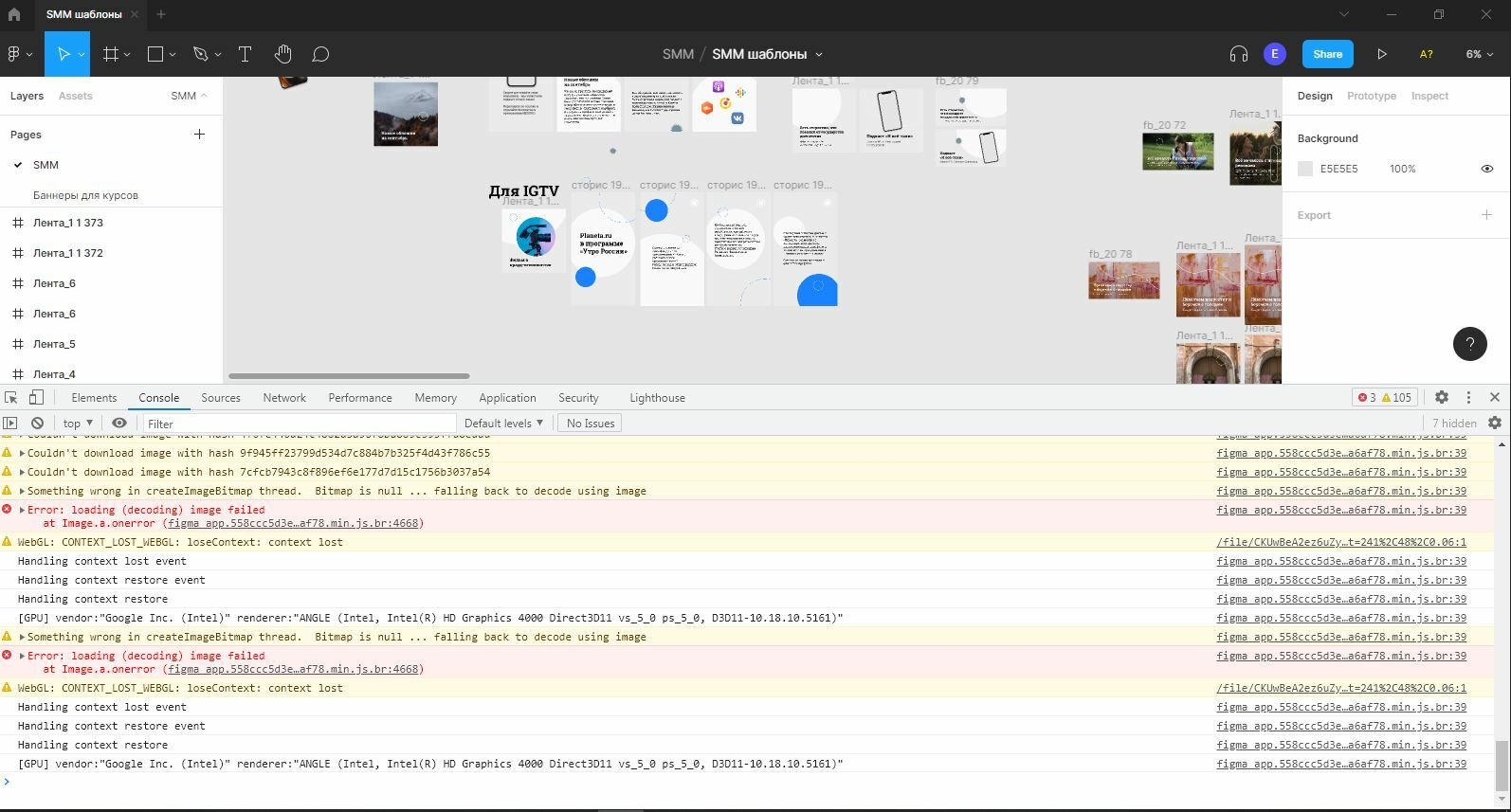Add a new tab with plus icon
Screen dimensions: 1511x812
click(x=160, y=14)
